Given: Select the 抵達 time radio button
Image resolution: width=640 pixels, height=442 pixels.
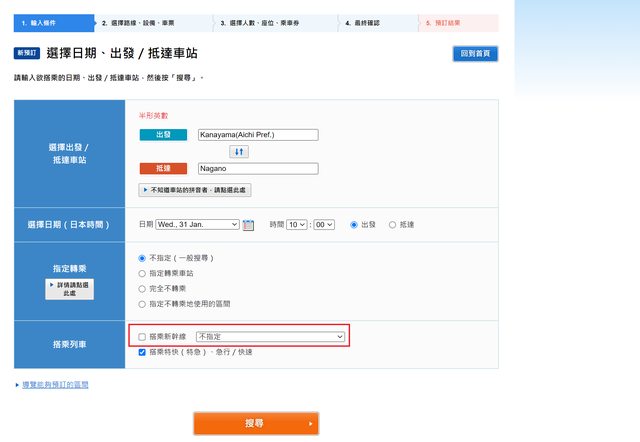Looking at the screenshot, I should [392, 225].
